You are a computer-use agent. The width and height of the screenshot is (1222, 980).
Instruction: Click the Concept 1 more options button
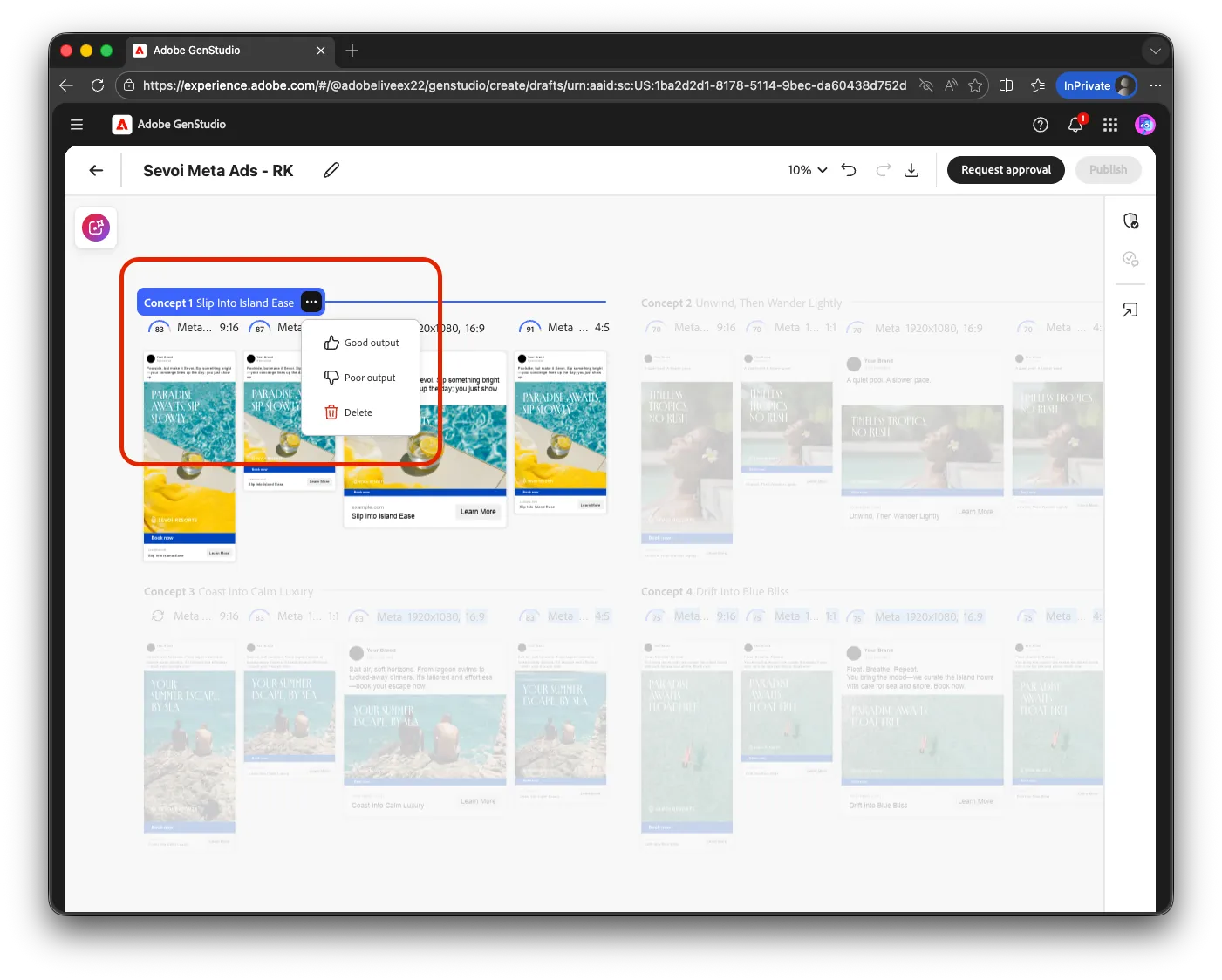point(311,302)
